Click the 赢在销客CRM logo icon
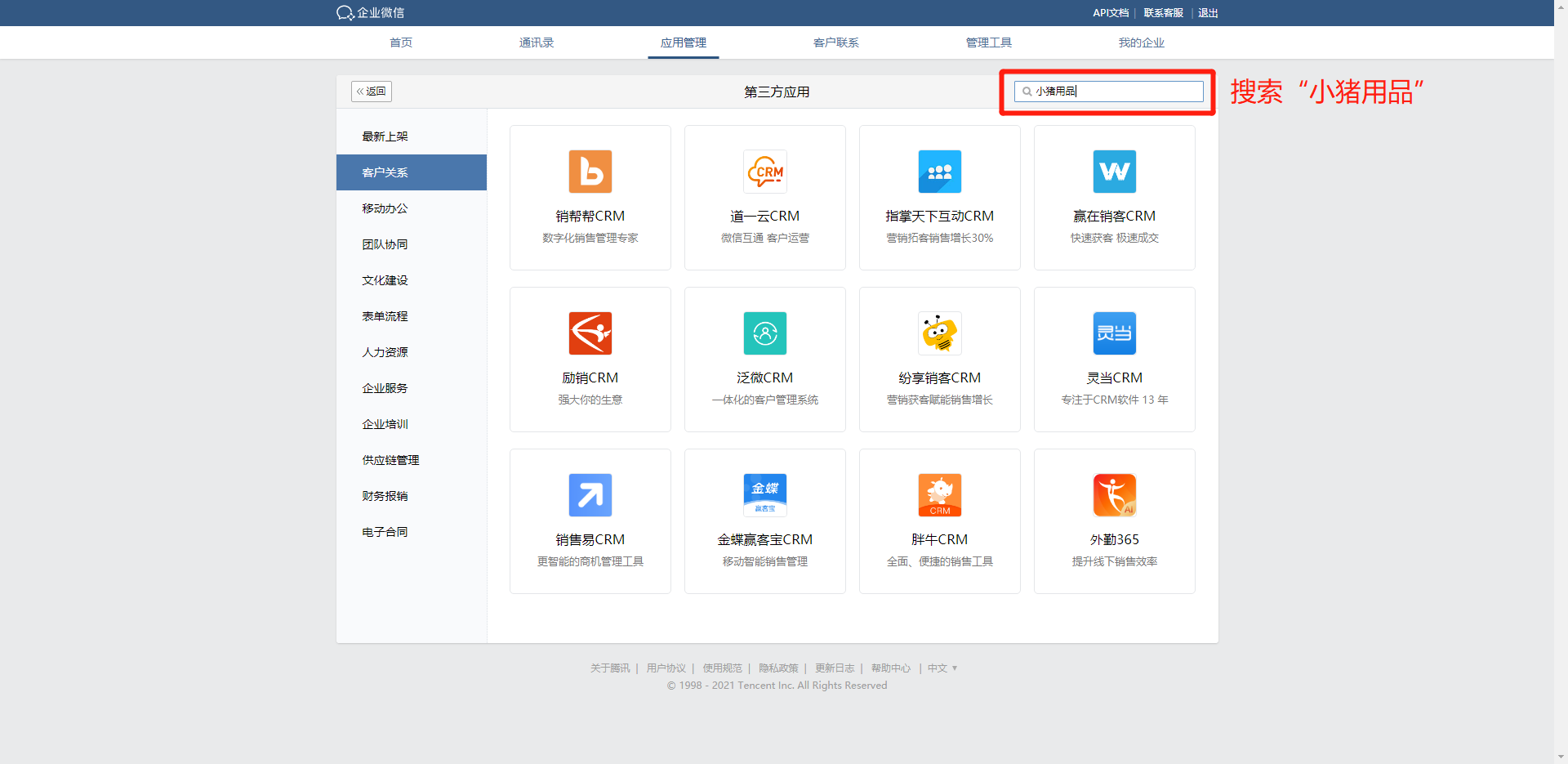The height and width of the screenshot is (764, 1568). pyautogui.click(x=1115, y=172)
